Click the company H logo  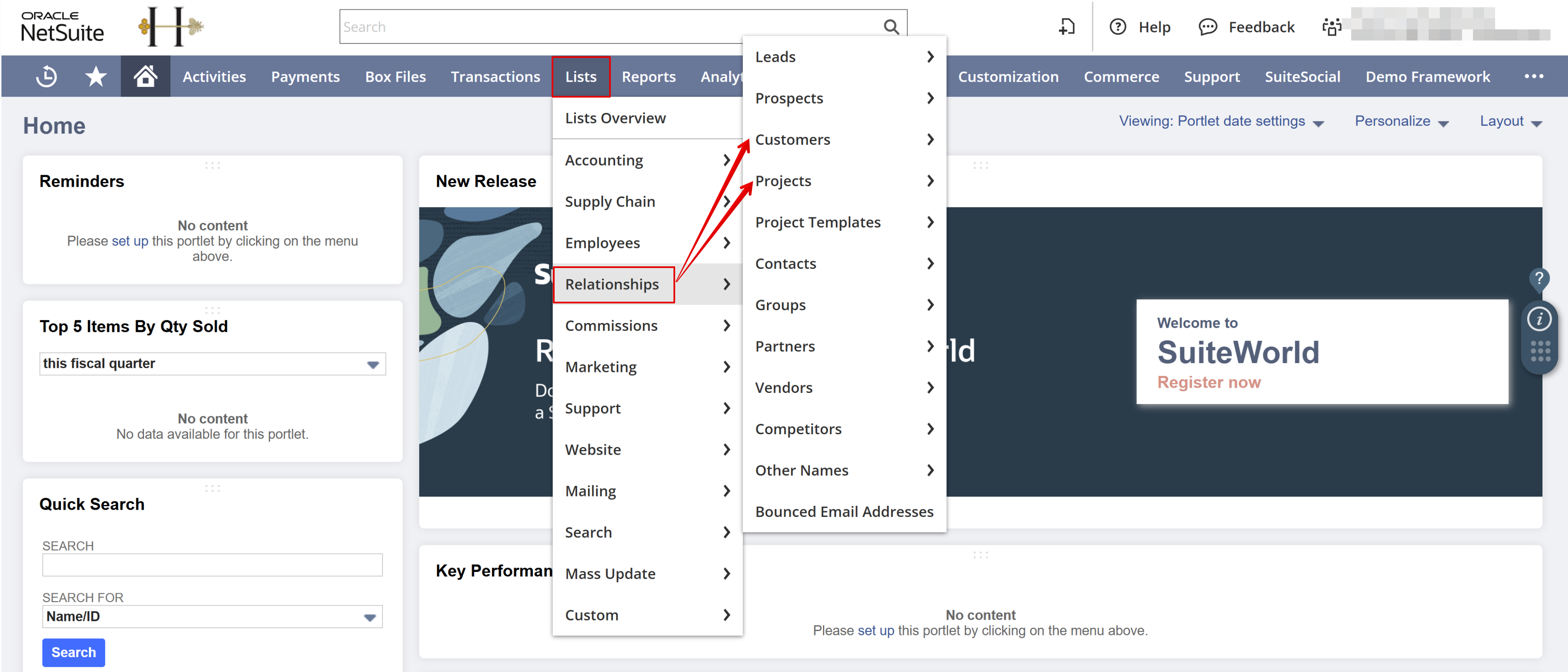pyautogui.click(x=170, y=27)
